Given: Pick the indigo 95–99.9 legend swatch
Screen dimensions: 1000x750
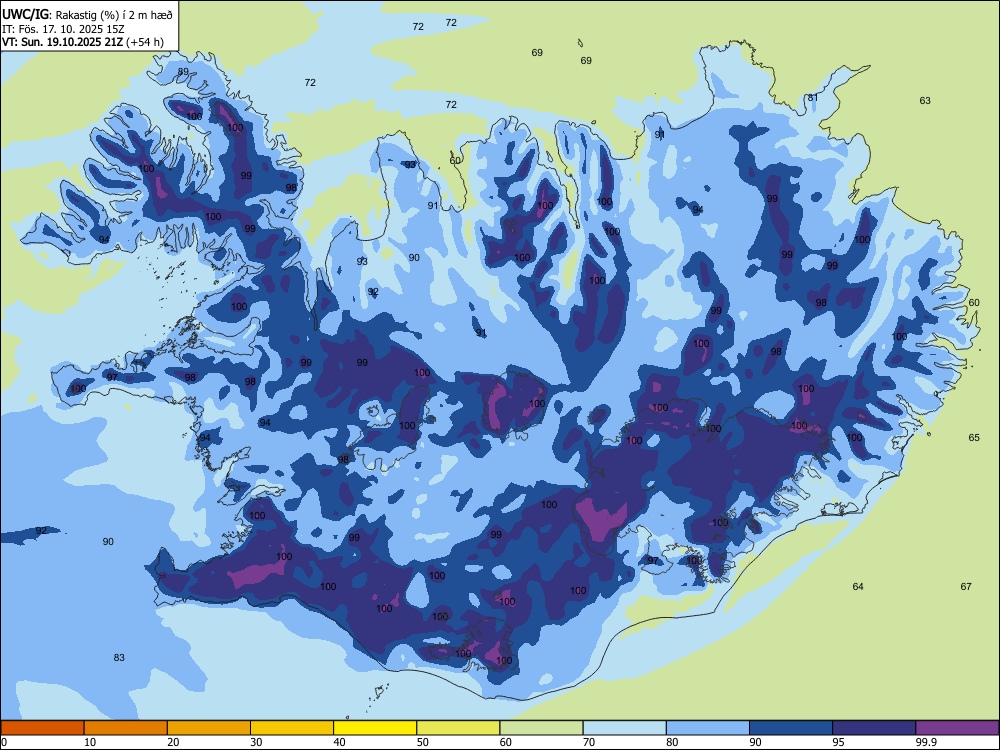Looking at the screenshot, I should [874, 728].
